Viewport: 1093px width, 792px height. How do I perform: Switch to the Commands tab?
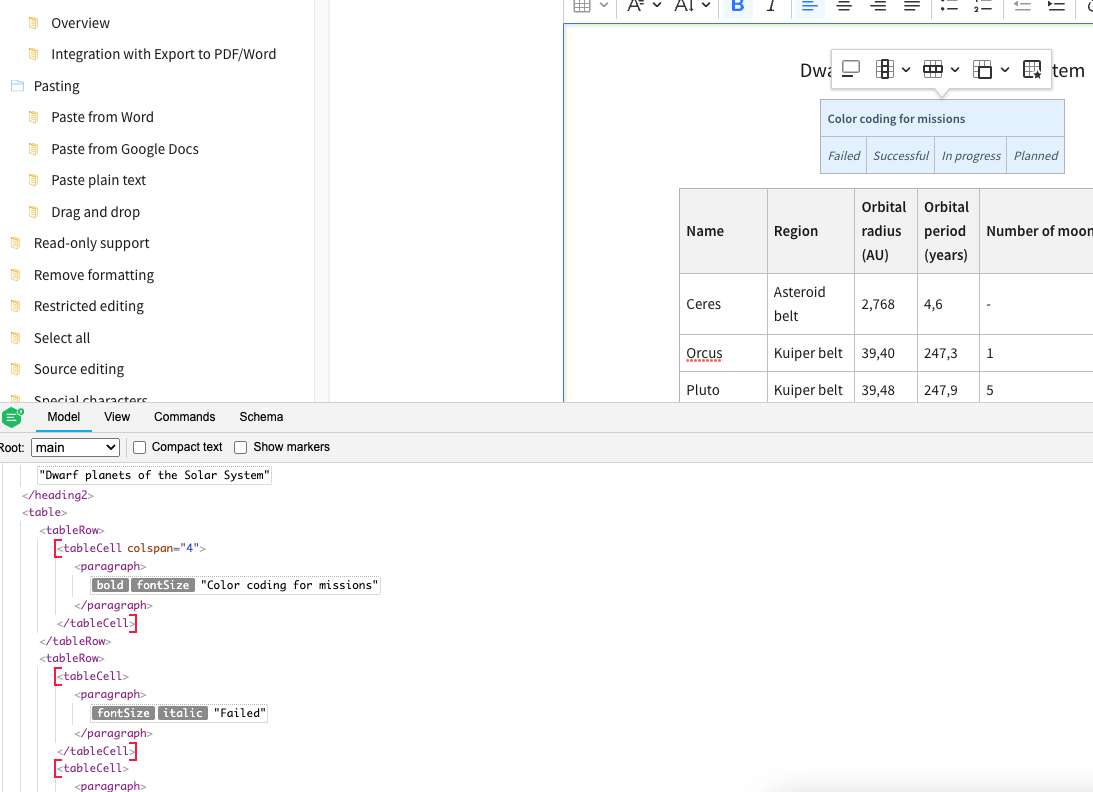click(x=184, y=417)
